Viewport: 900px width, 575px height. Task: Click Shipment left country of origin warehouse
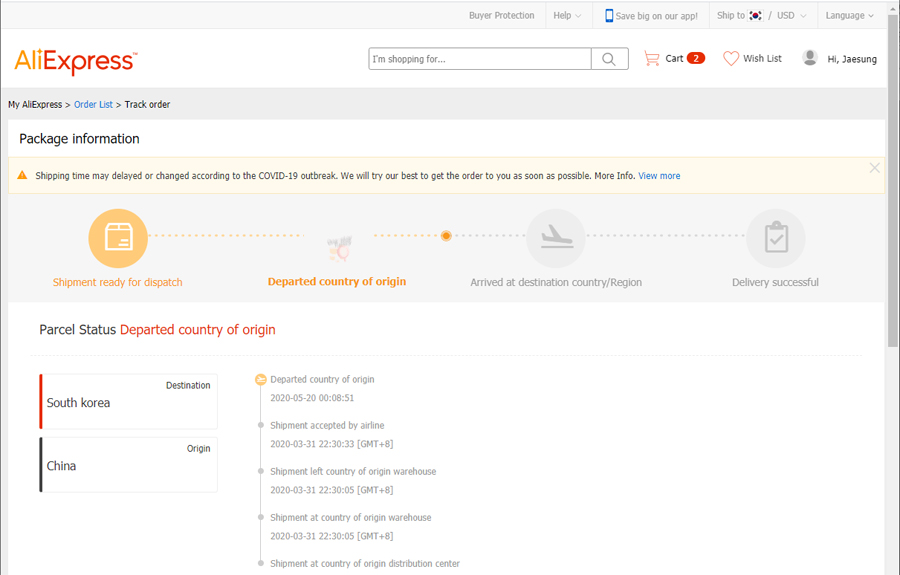(x=353, y=471)
